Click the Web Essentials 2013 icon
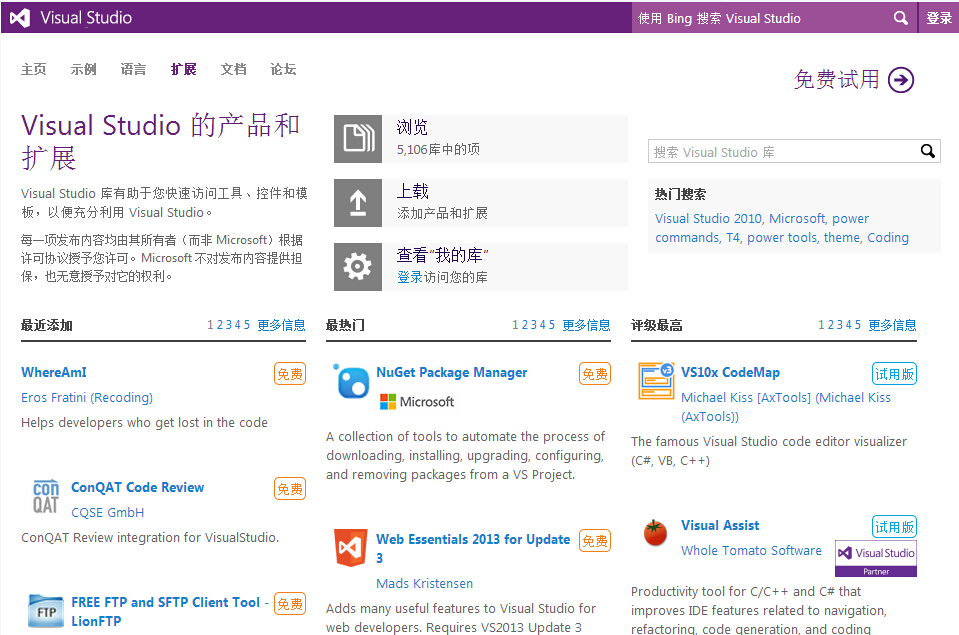Screen dimensions: 959x635 click(350, 548)
